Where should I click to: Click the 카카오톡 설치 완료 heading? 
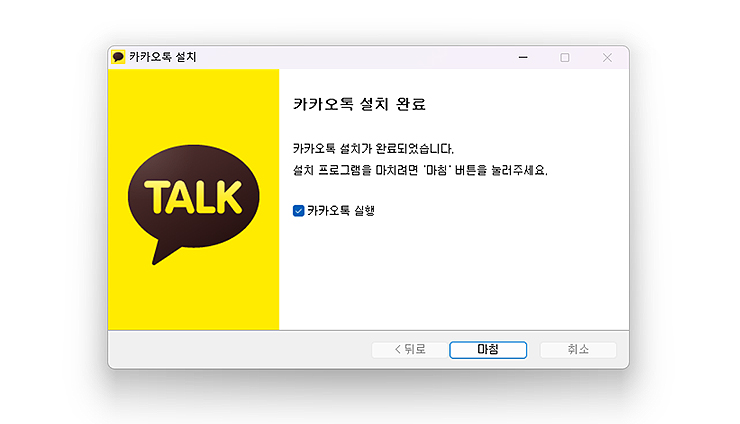click(x=360, y=104)
